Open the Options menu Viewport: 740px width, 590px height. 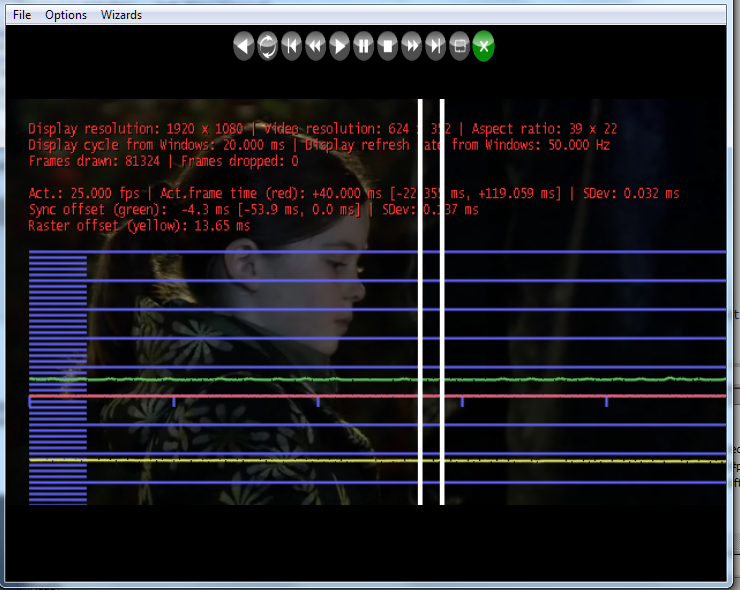(x=66, y=15)
